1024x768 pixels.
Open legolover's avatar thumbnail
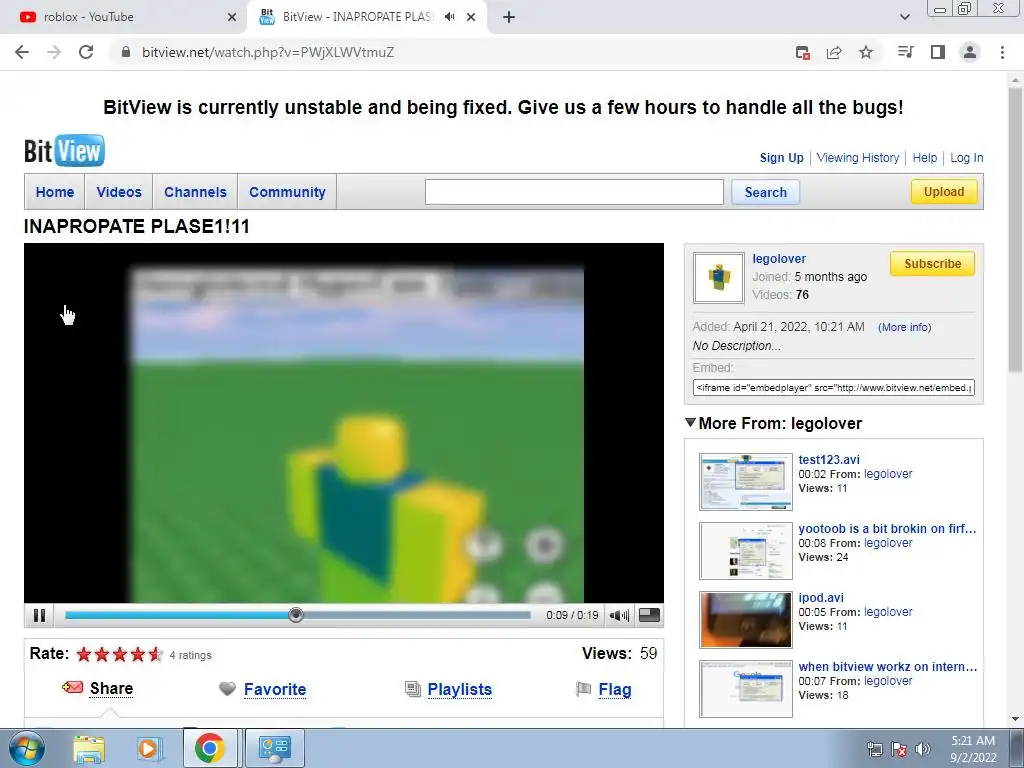pos(718,278)
